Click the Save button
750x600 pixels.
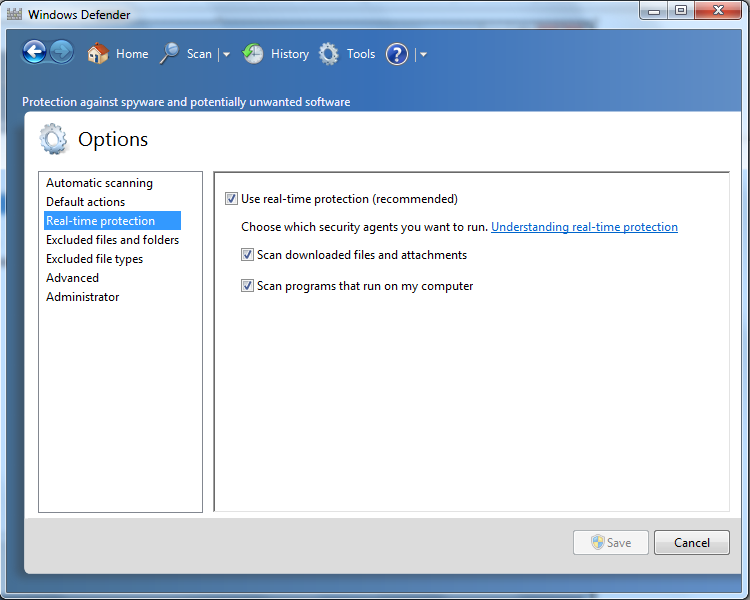pos(610,542)
